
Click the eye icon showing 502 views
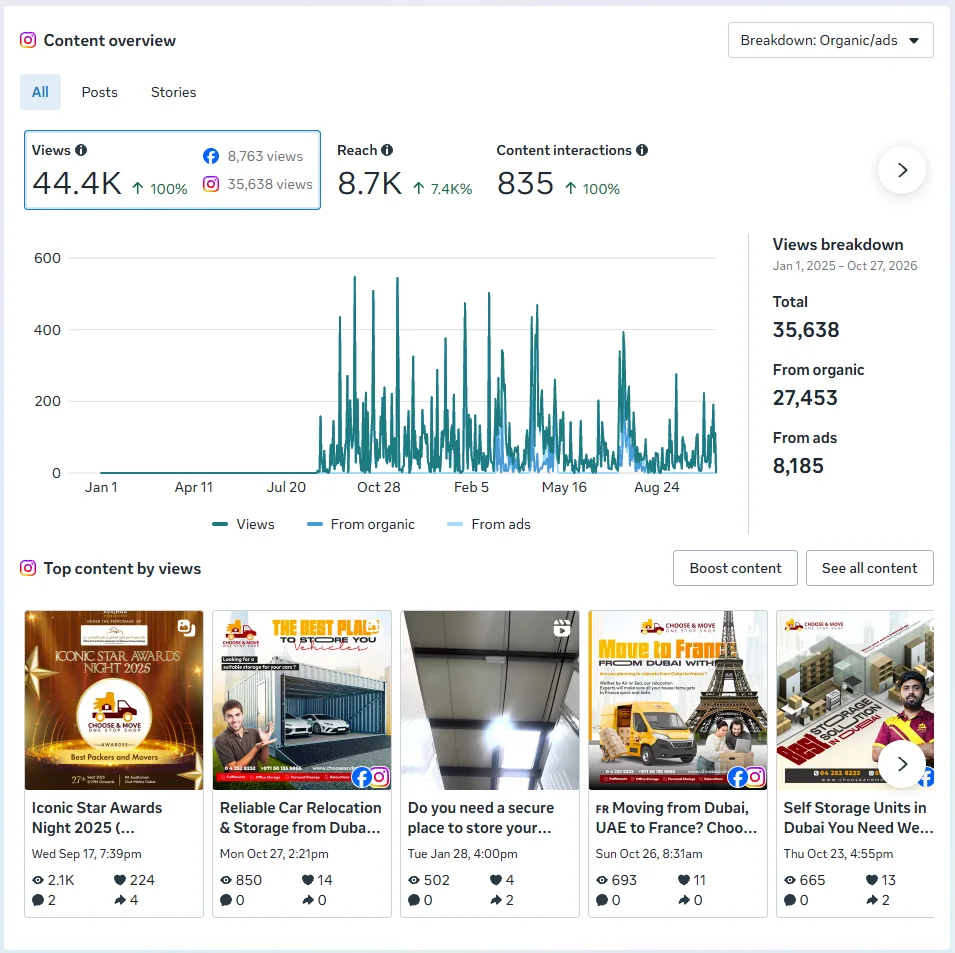pyautogui.click(x=414, y=880)
